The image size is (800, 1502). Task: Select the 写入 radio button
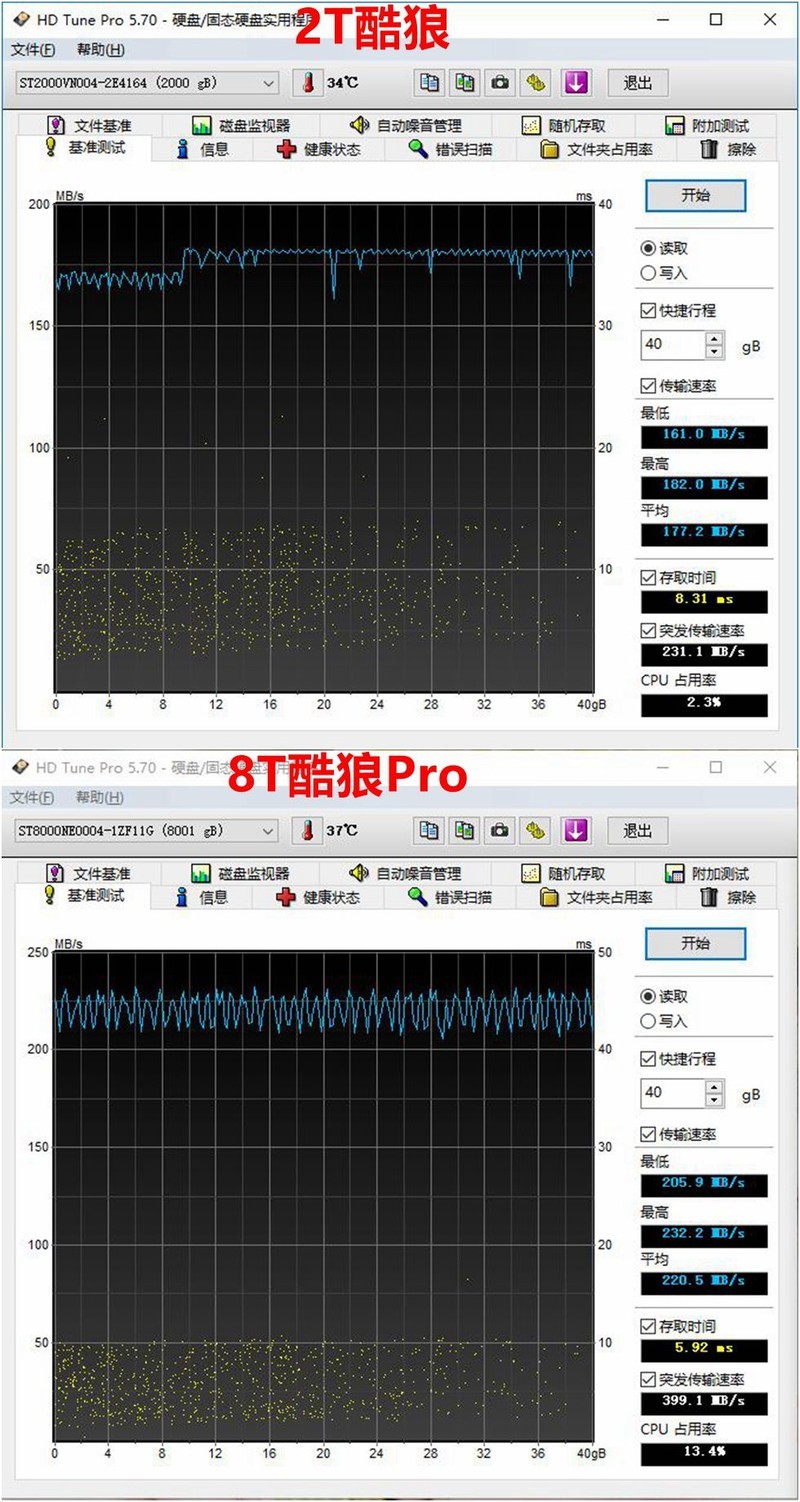tap(649, 273)
